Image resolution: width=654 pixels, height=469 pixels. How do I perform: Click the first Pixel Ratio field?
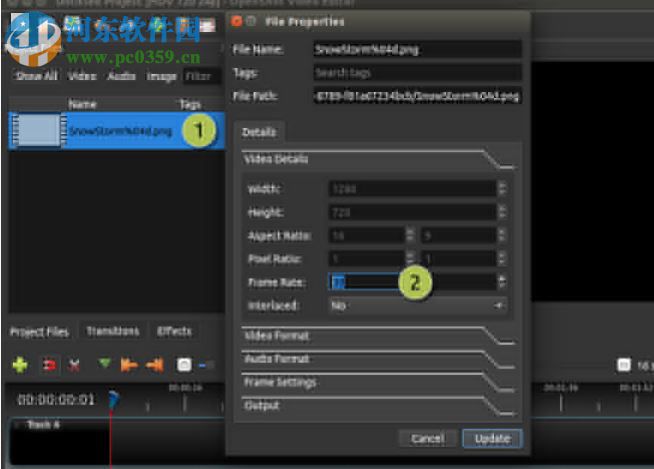click(x=367, y=259)
